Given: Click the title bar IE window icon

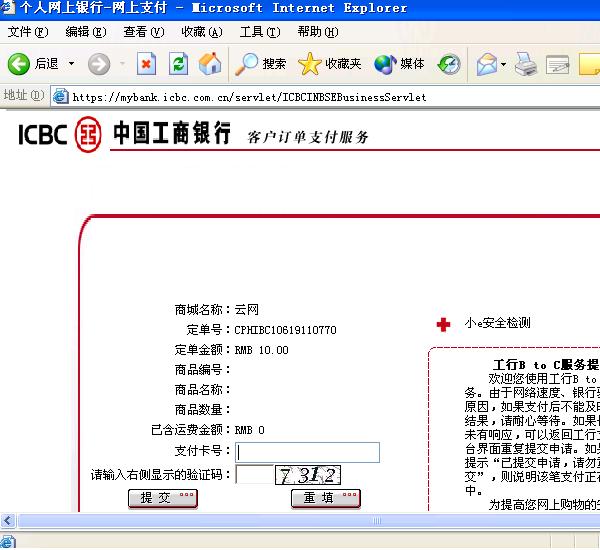Looking at the screenshot, I should (8, 7).
